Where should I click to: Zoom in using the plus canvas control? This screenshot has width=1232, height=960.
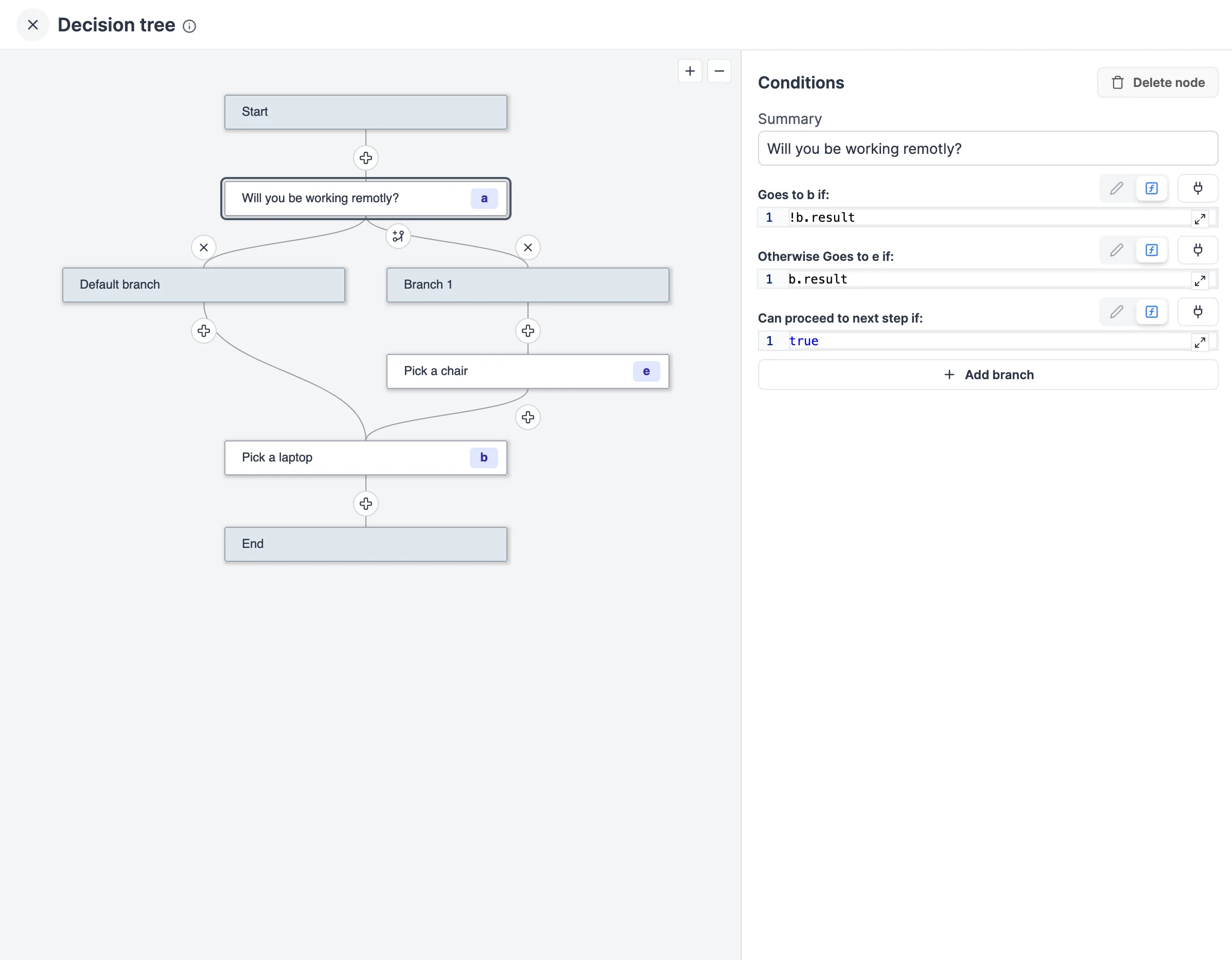click(690, 71)
